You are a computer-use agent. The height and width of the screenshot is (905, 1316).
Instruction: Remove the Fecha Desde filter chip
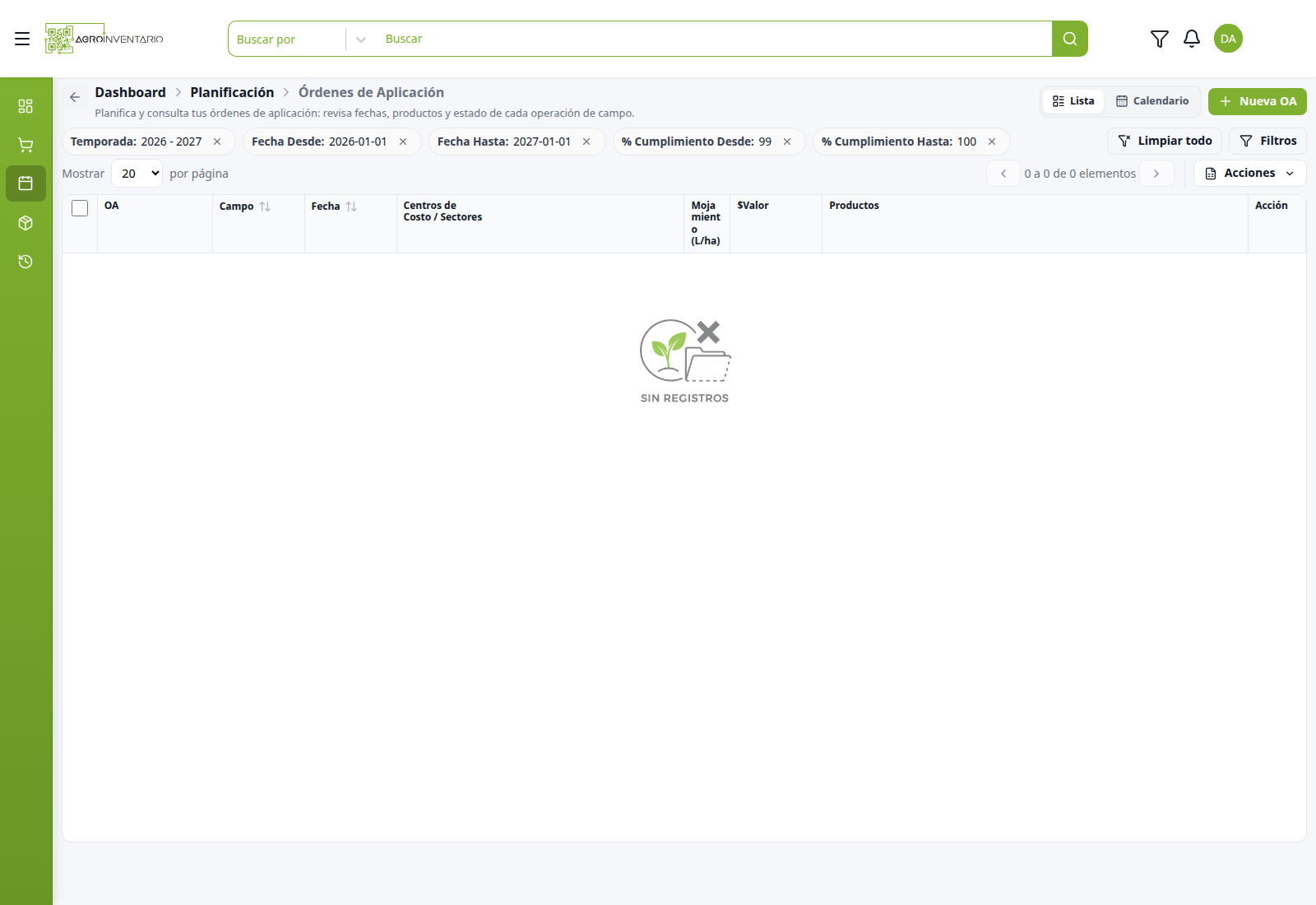pyautogui.click(x=403, y=142)
